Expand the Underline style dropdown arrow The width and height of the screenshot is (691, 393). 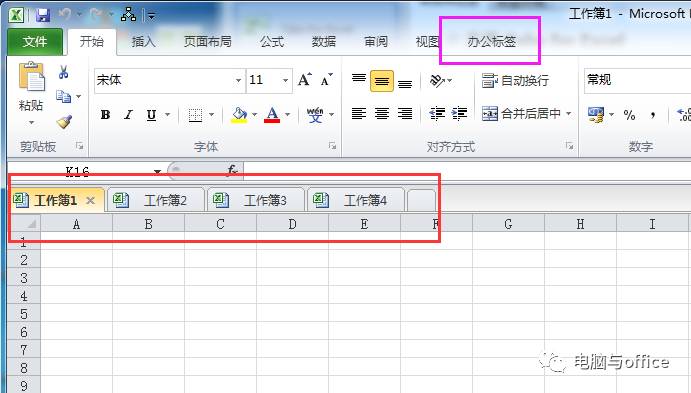(167, 115)
